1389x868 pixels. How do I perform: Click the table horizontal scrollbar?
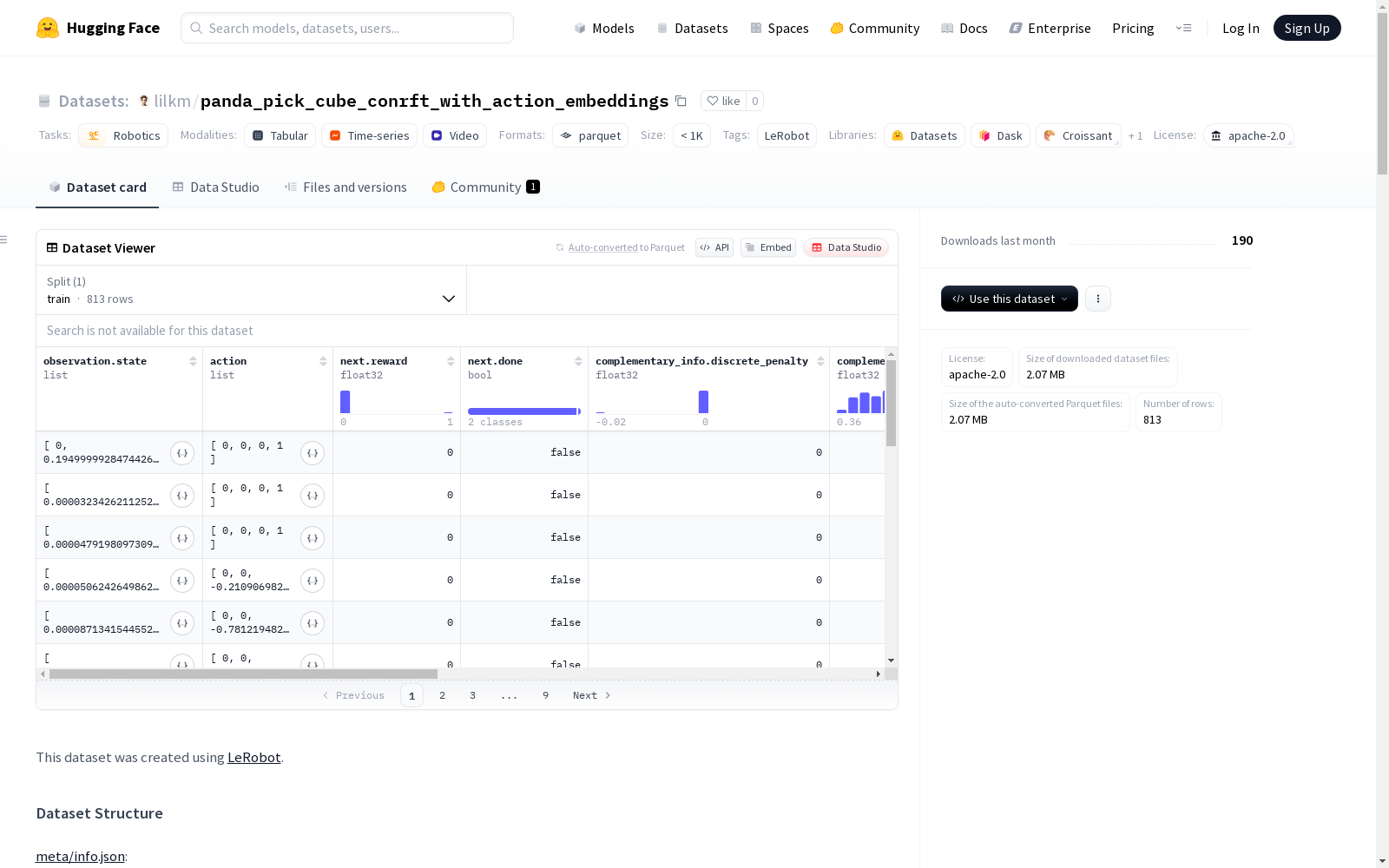(x=243, y=674)
